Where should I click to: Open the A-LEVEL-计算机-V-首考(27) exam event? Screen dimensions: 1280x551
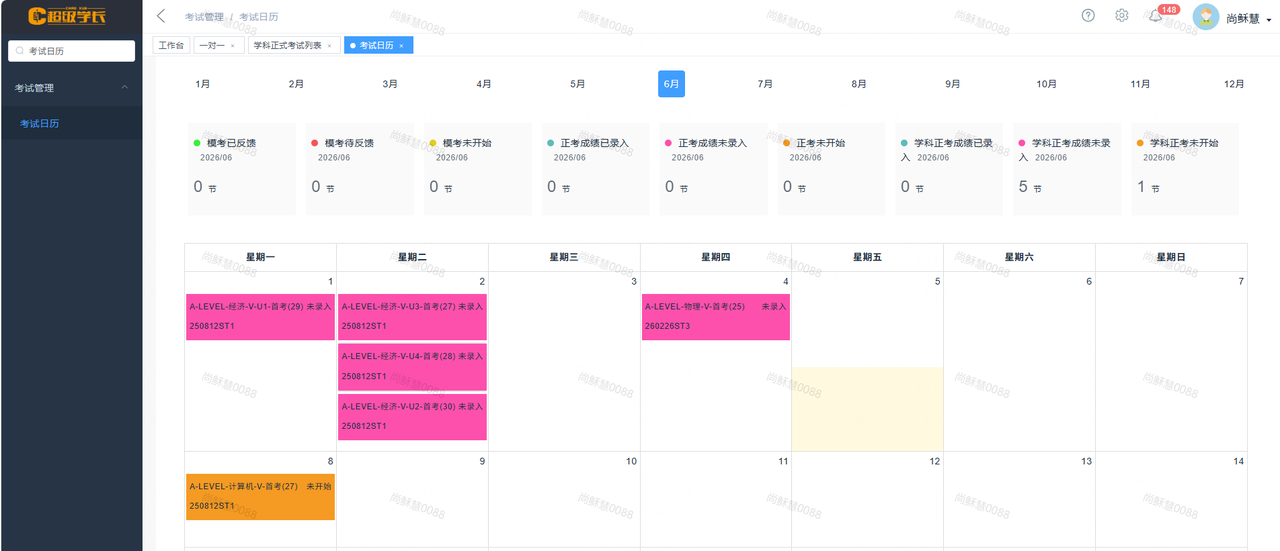[x=260, y=497]
